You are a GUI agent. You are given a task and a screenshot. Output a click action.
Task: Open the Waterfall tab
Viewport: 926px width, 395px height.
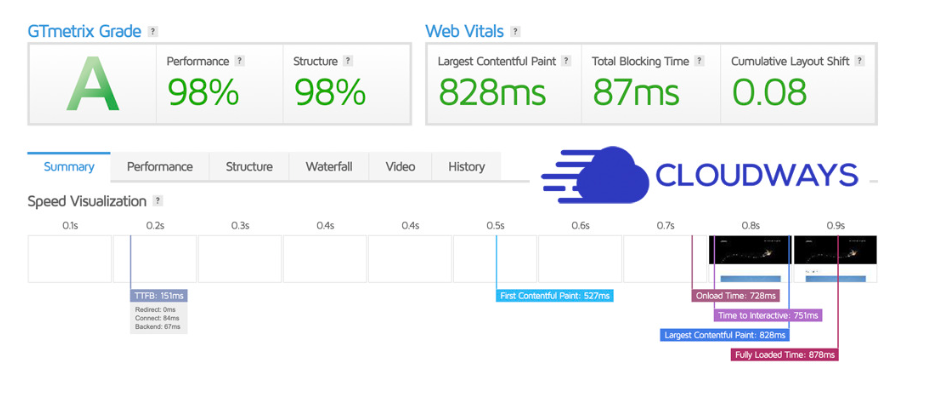329,167
